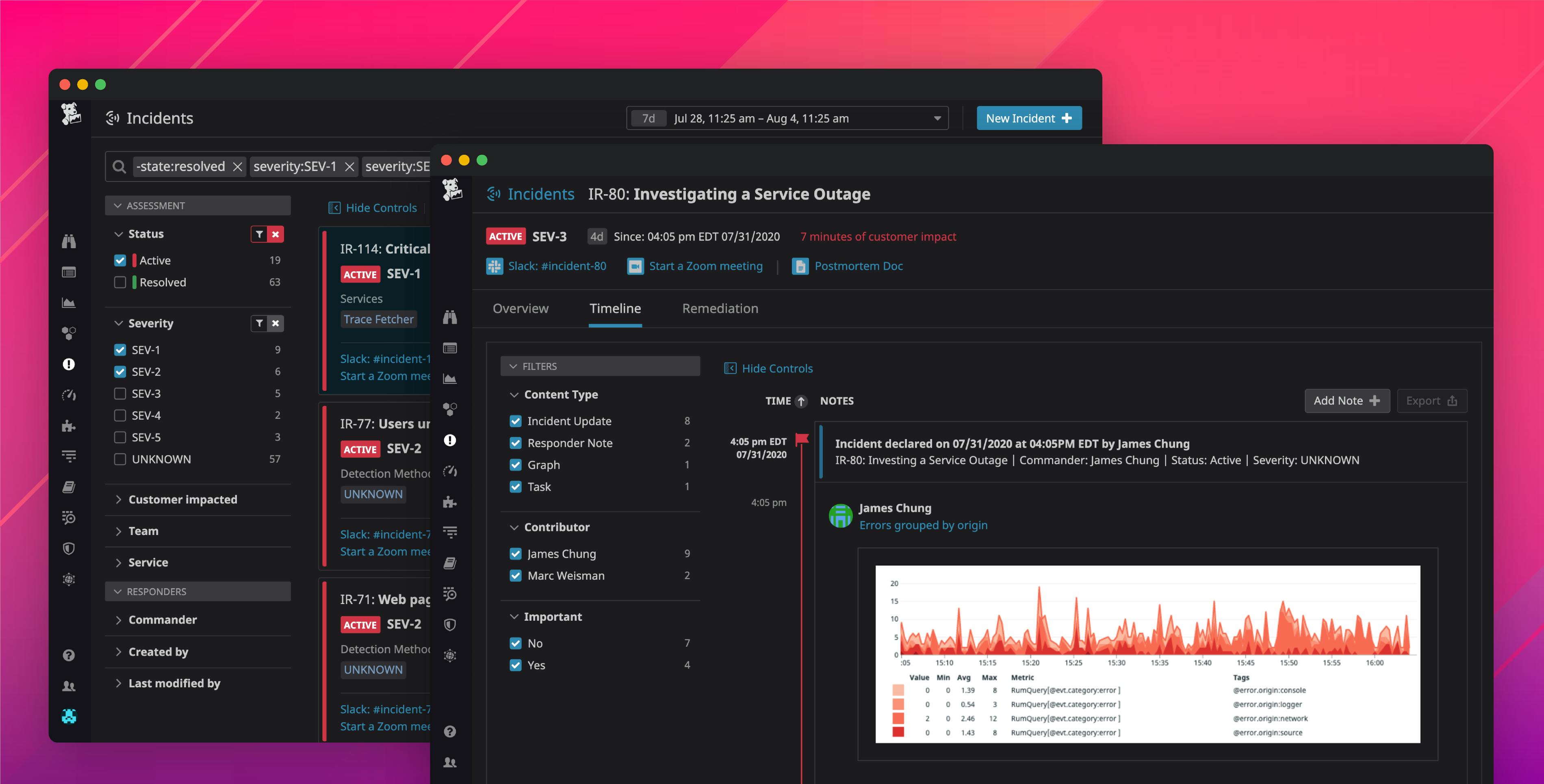Expand the Customer impacted section
This screenshot has width=1544, height=784.
pyautogui.click(x=183, y=499)
